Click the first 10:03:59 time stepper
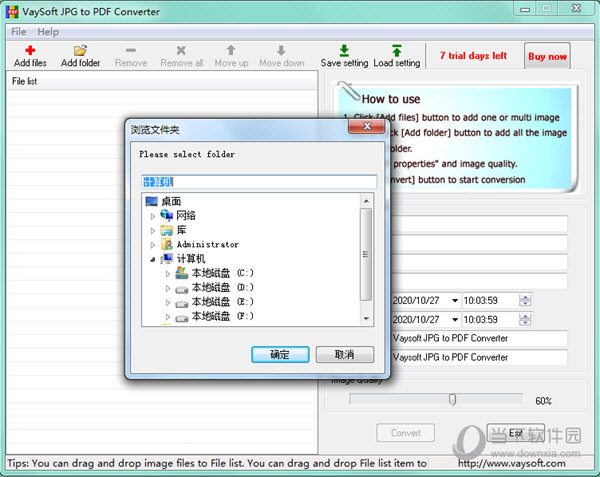The image size is (600, 477). point(525,301)
